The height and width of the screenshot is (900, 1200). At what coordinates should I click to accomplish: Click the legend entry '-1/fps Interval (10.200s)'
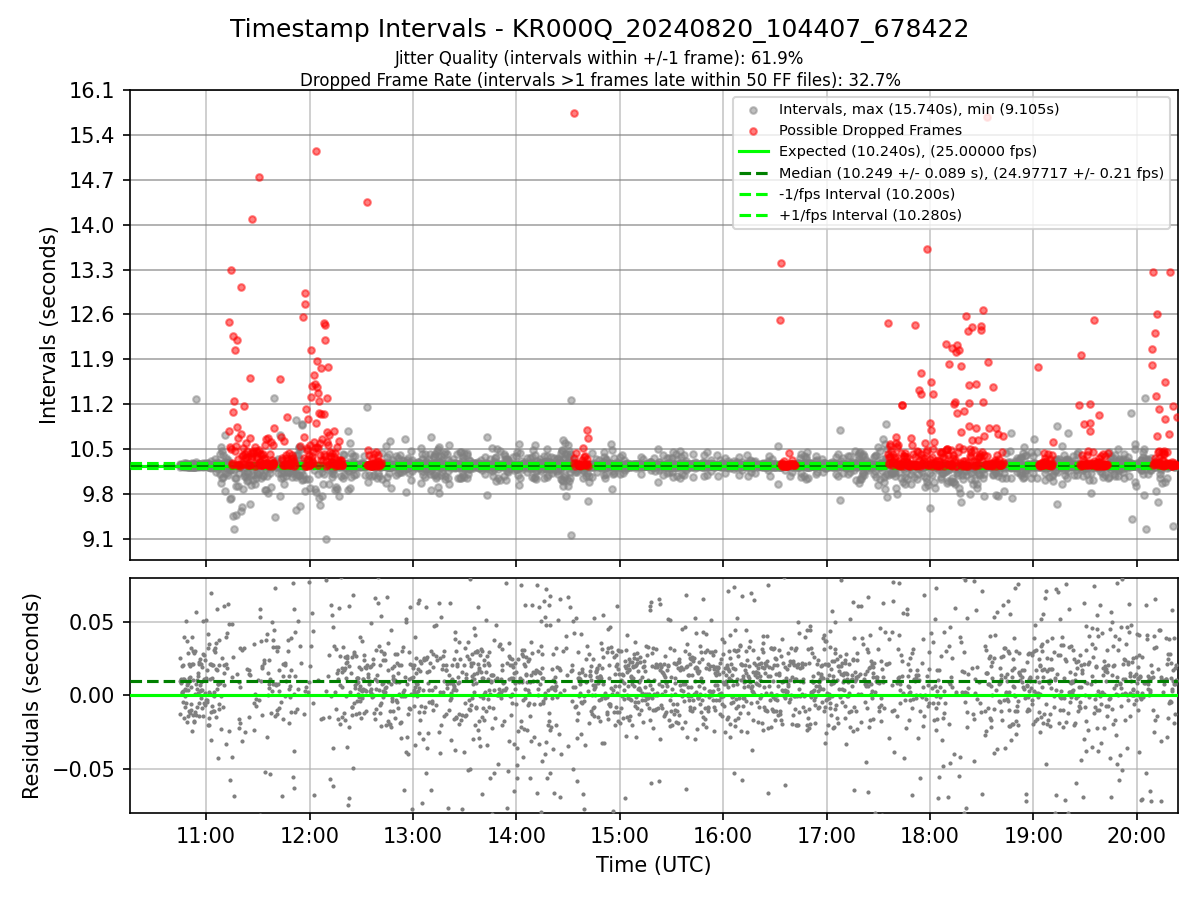869,194
